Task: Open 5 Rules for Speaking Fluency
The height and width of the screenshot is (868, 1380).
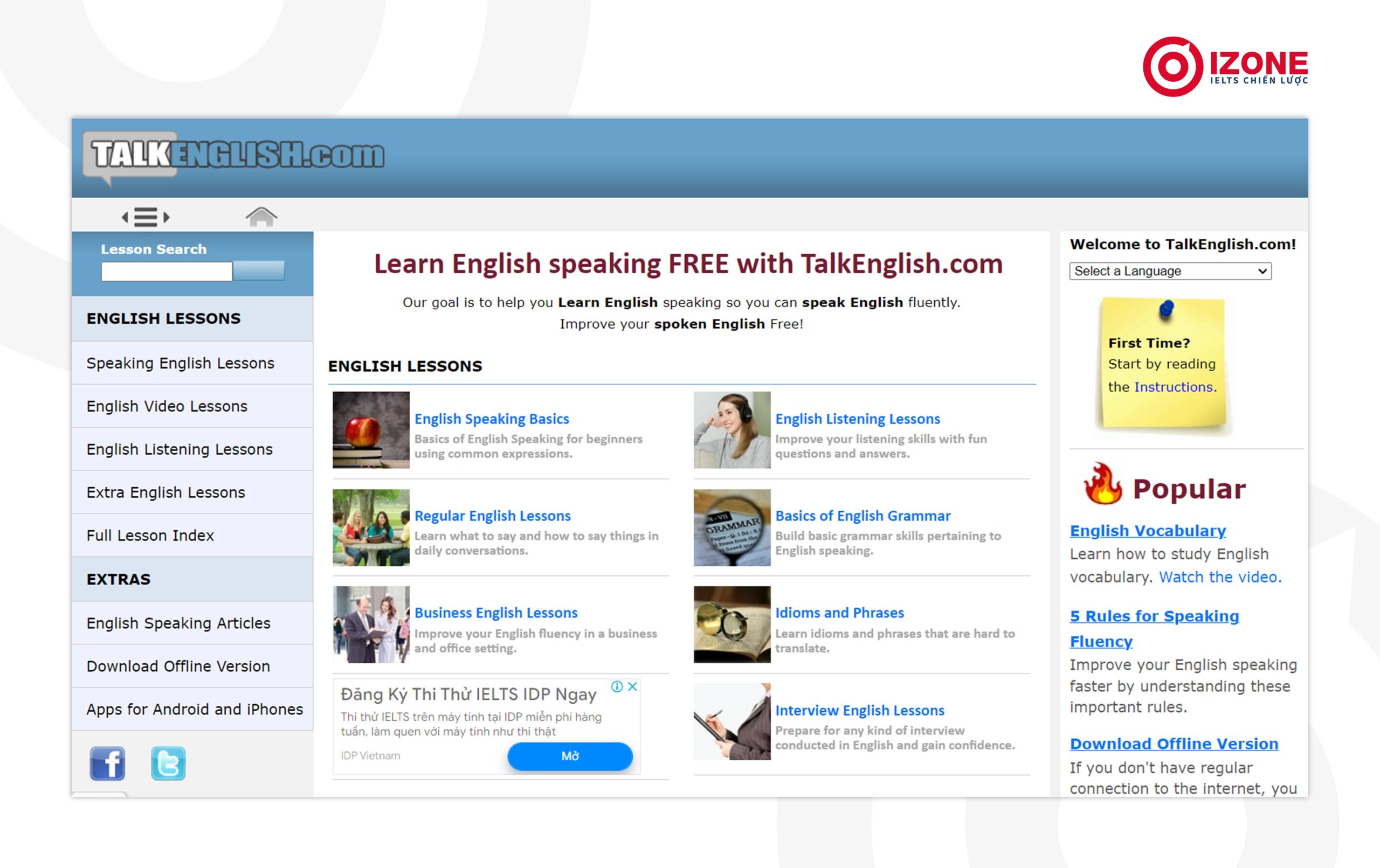Action: [1154, 629]
